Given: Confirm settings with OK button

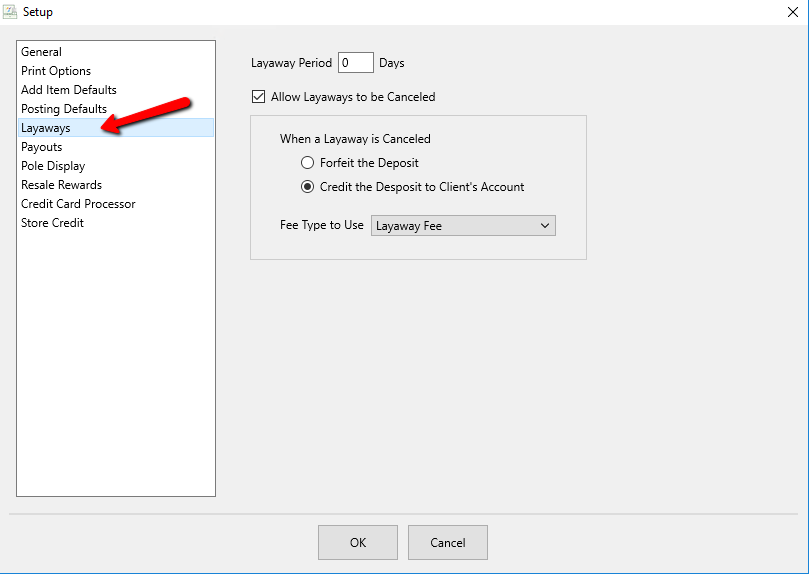Looking at the screenshot, I should coord(358,543).
